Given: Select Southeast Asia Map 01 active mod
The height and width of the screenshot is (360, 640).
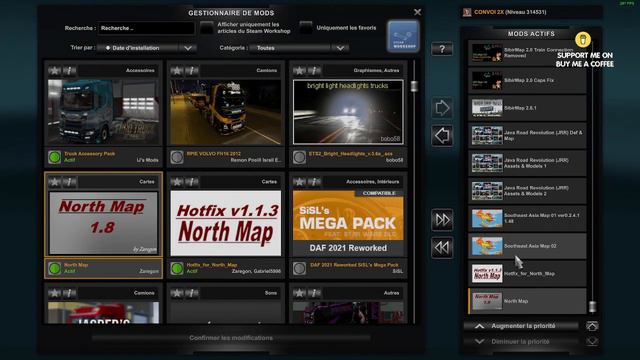Looking at the screenshot, I should pos(527,218).
